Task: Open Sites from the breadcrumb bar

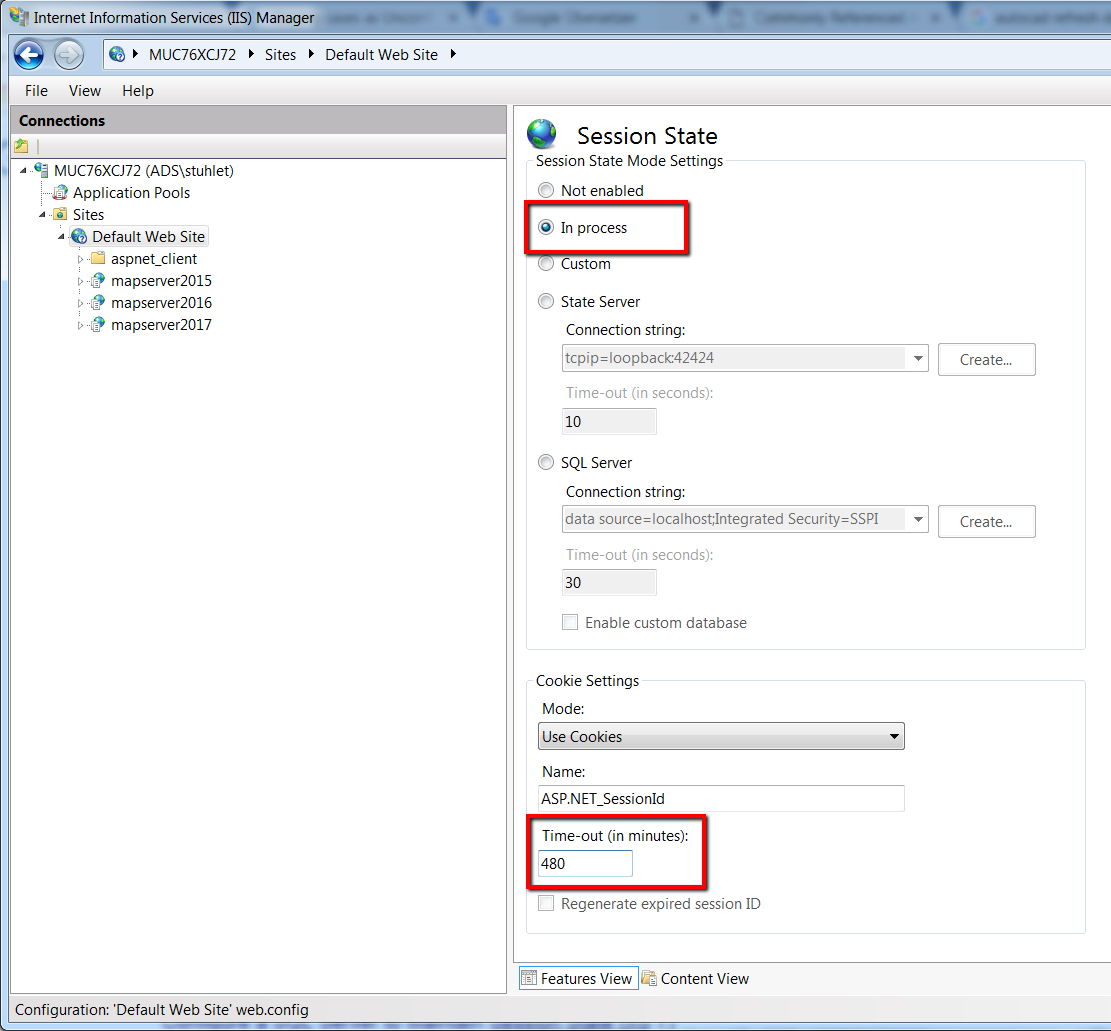Action: point(281,55)
